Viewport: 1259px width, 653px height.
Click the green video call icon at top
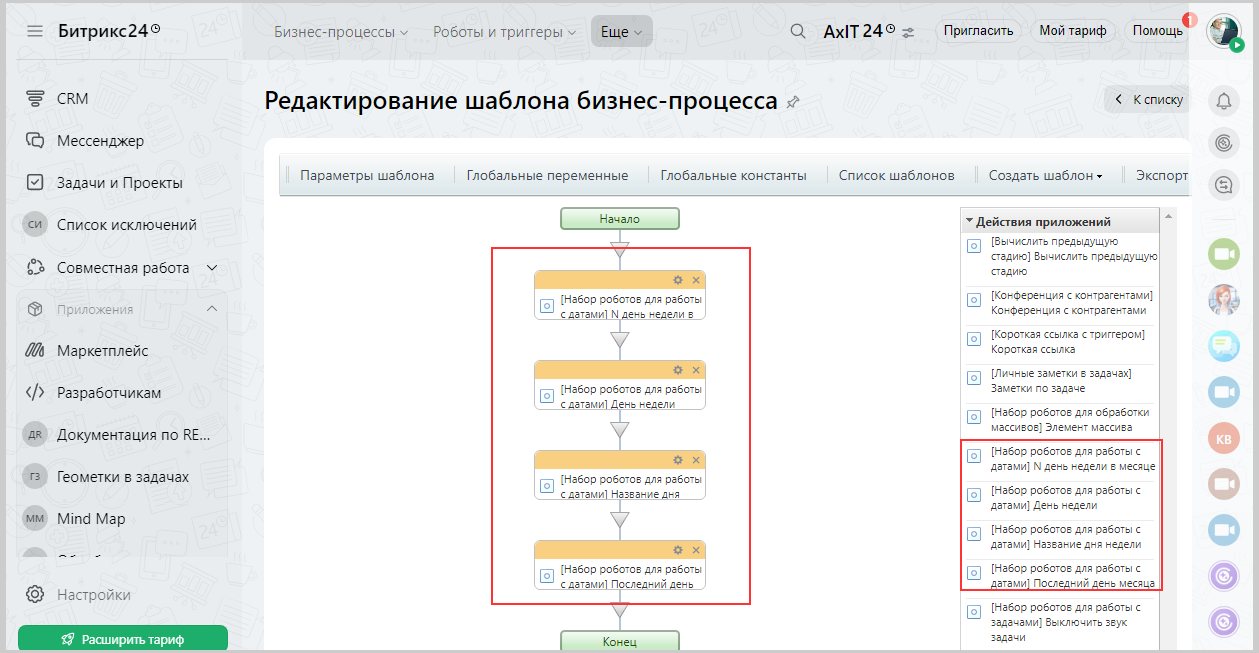coord(1223,254)
